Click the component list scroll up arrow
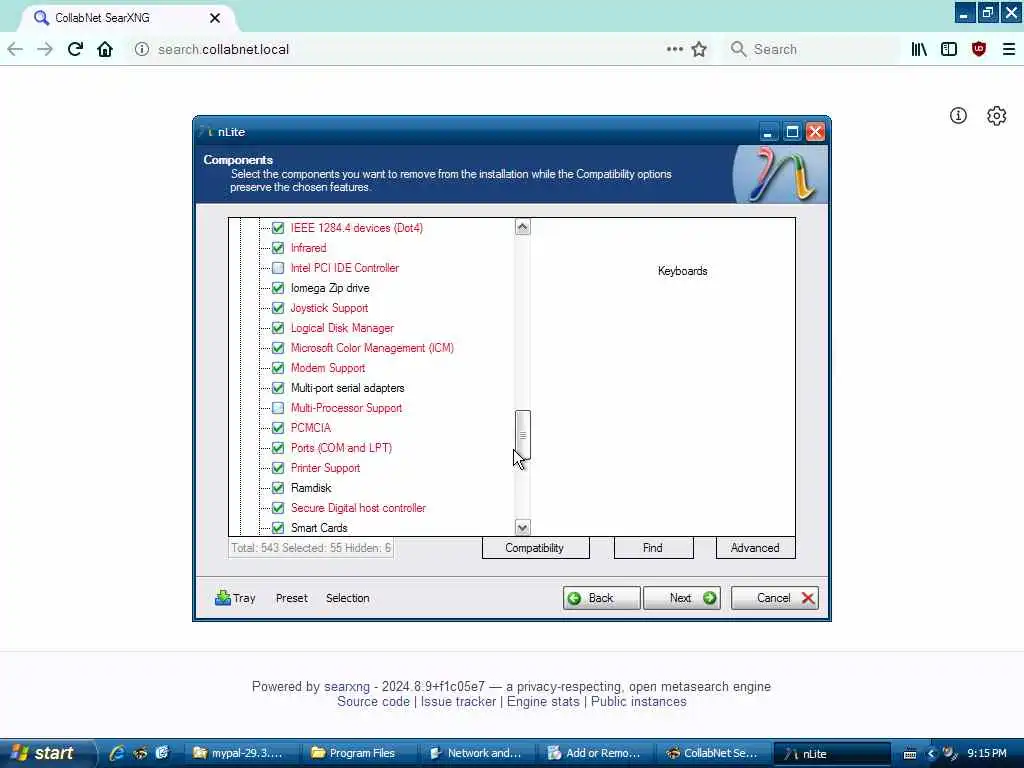Viewport: 1024px width, 768px height. click(x=522, y=227)
